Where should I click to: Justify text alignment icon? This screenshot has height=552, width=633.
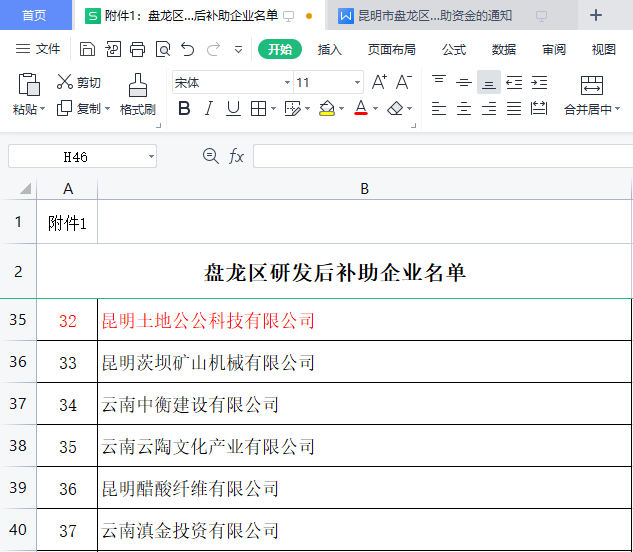(x=514, y=108)
